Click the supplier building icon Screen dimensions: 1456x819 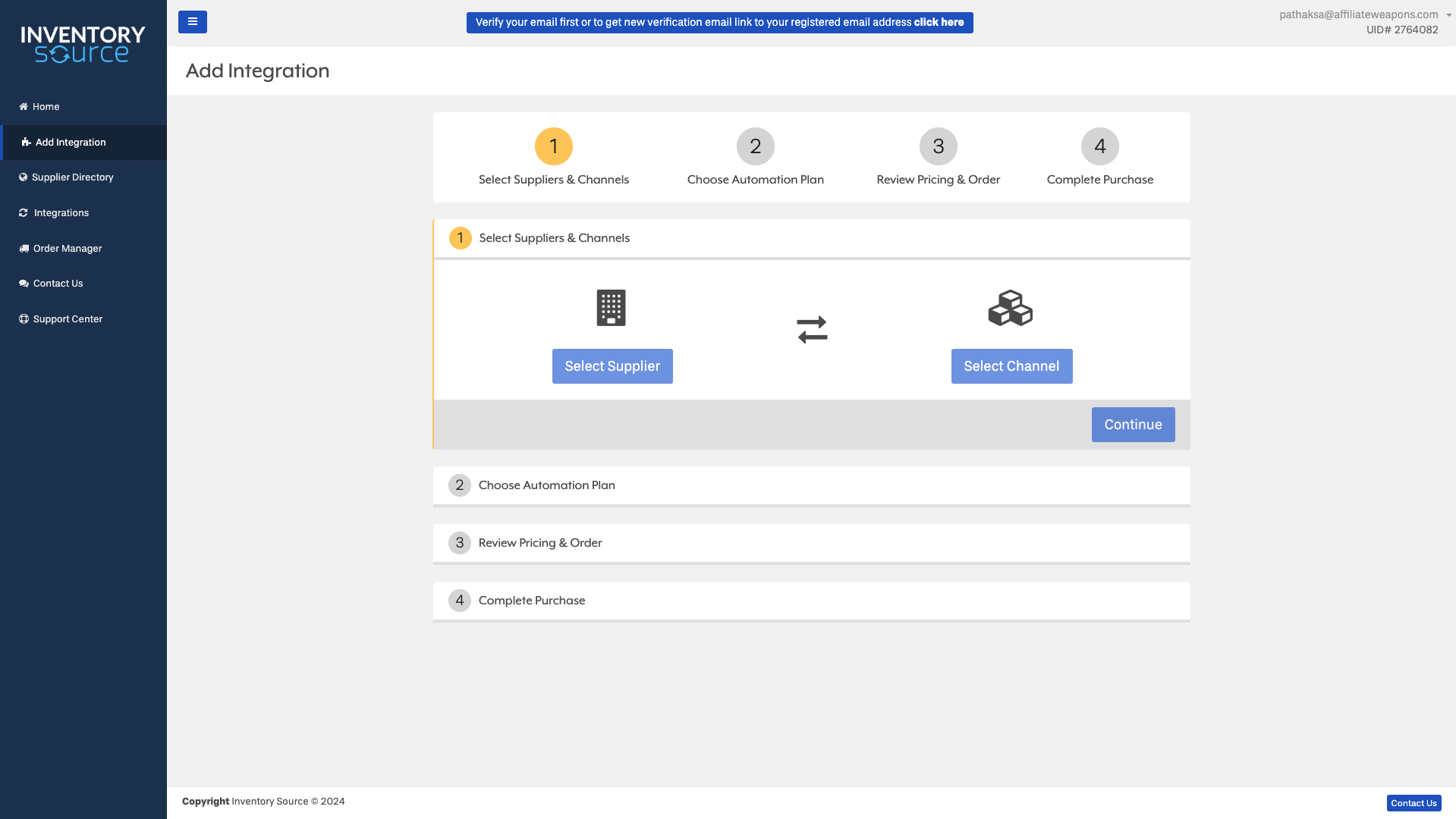coord(611,308)
